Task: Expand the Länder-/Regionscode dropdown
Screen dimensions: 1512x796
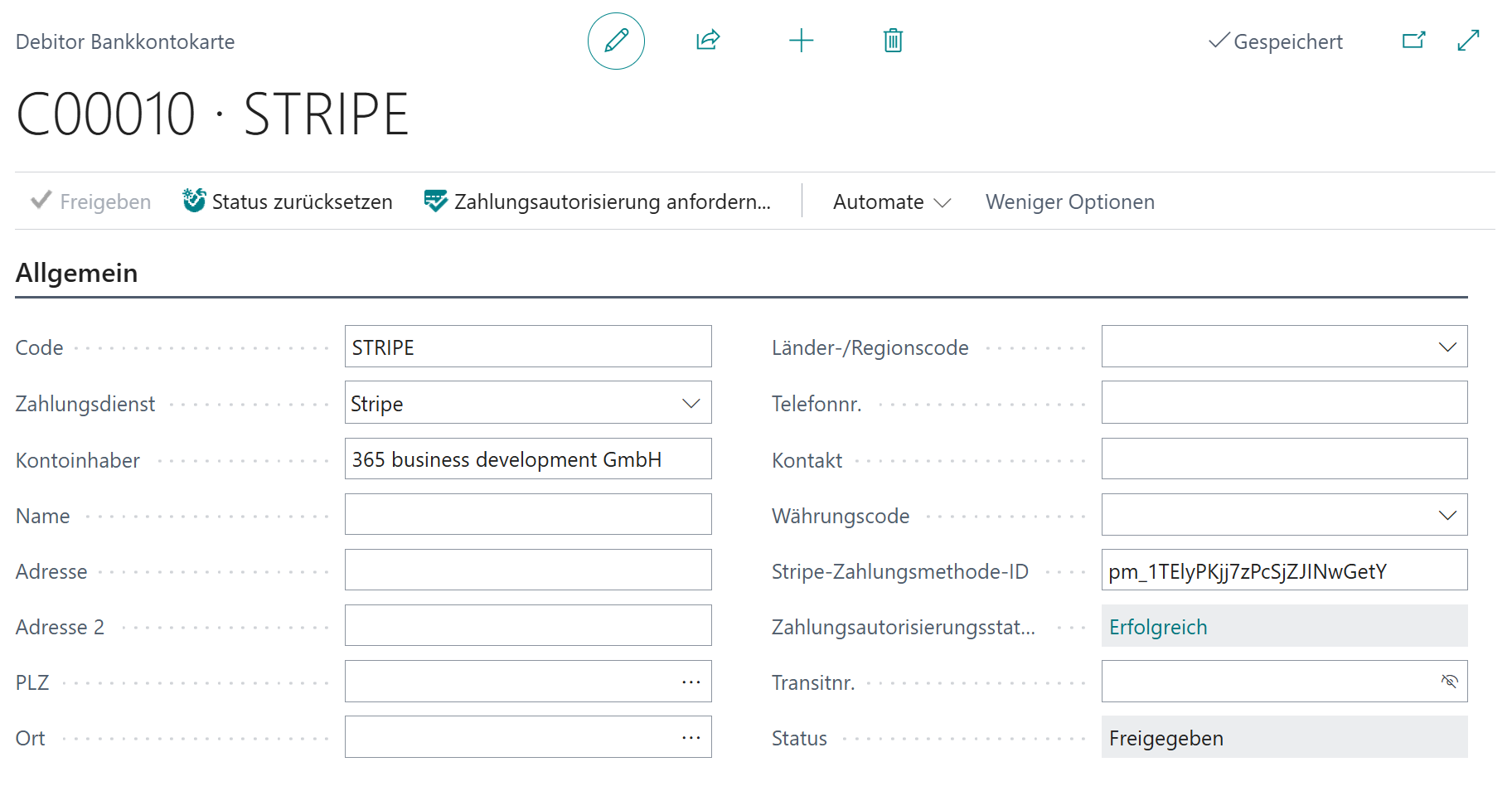Action: (x=1447, y=347)
